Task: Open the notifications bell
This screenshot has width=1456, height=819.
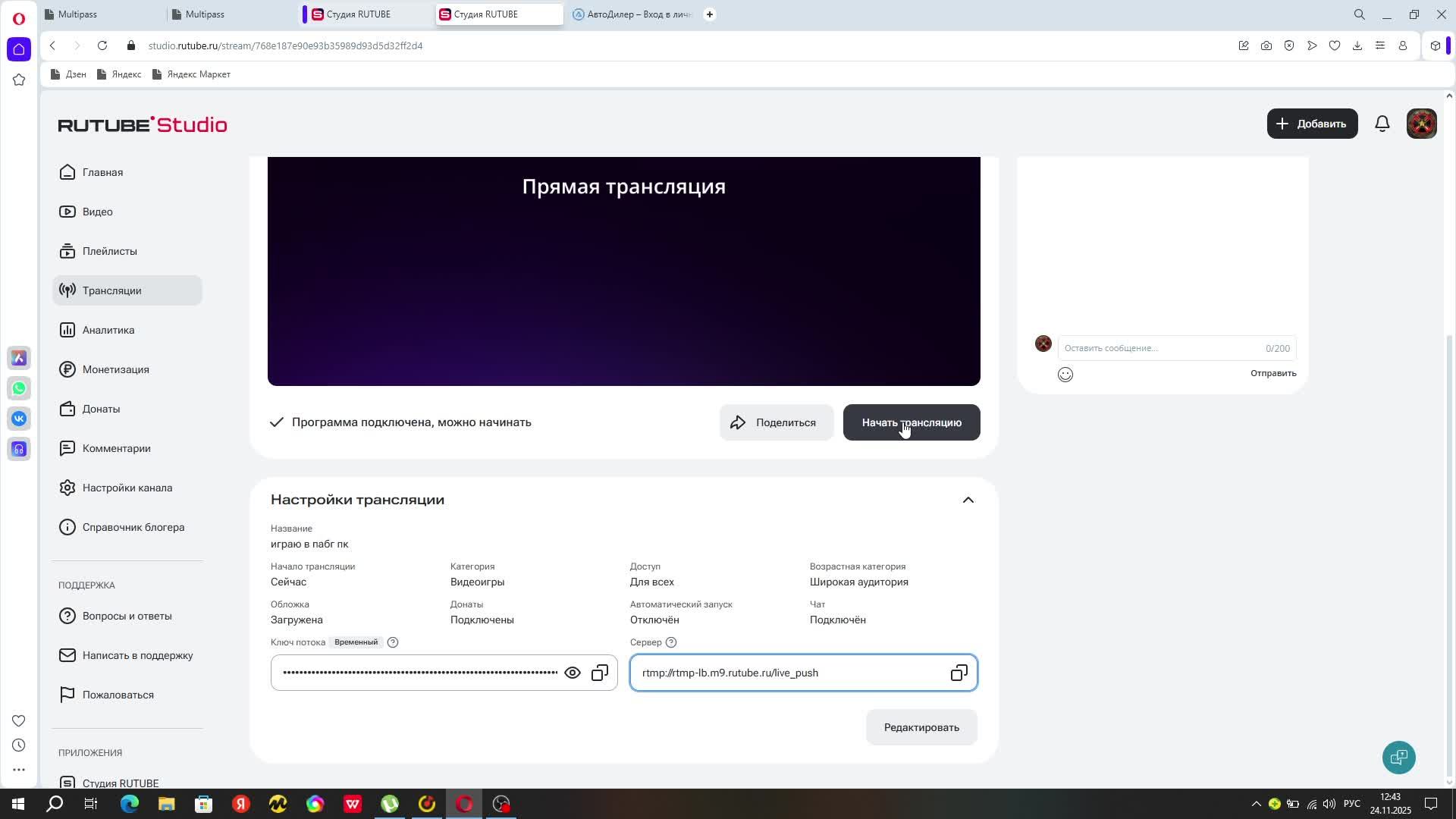Action: tap(1382, 124)
